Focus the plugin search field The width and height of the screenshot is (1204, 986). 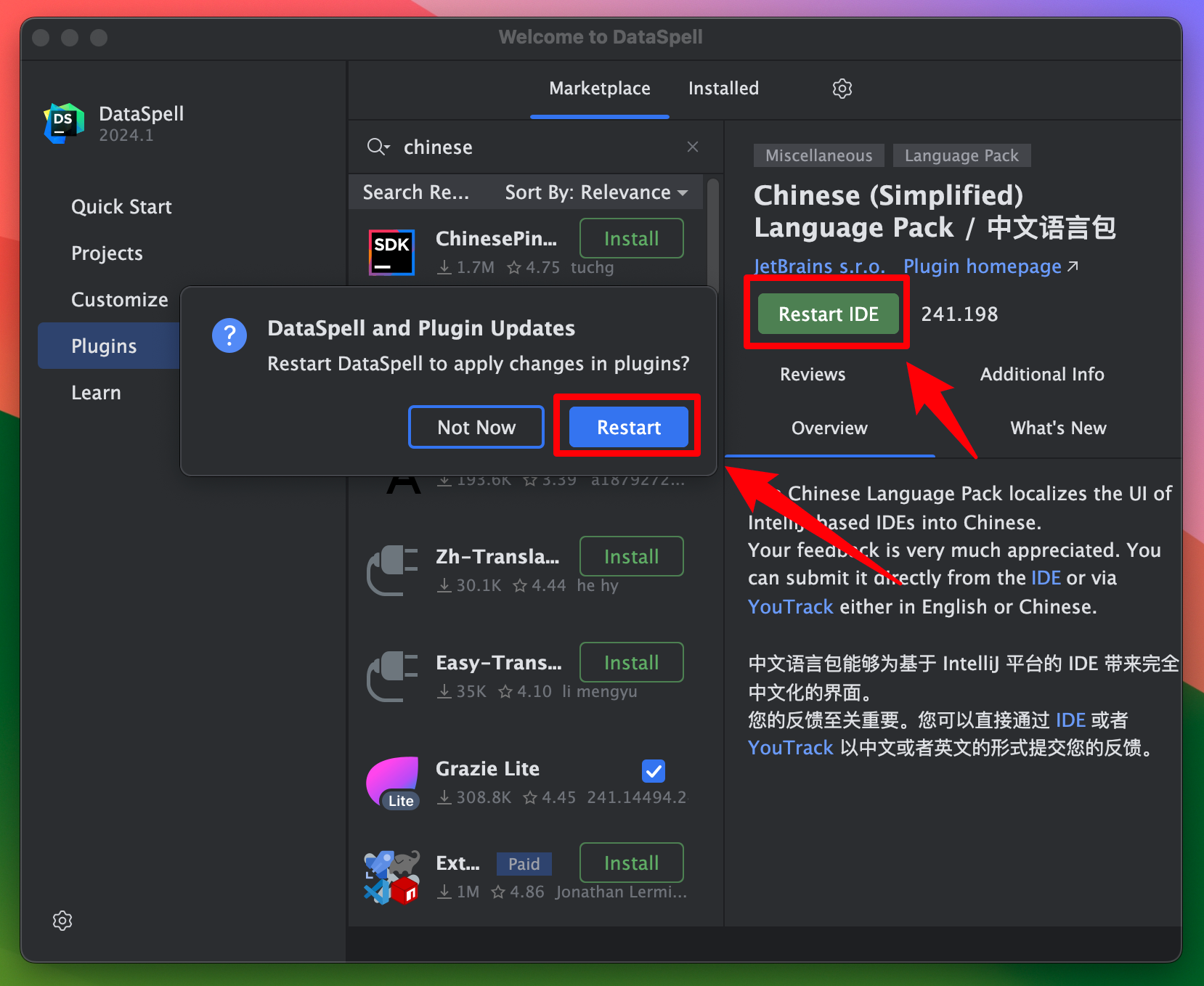click(x=537, y=147)
